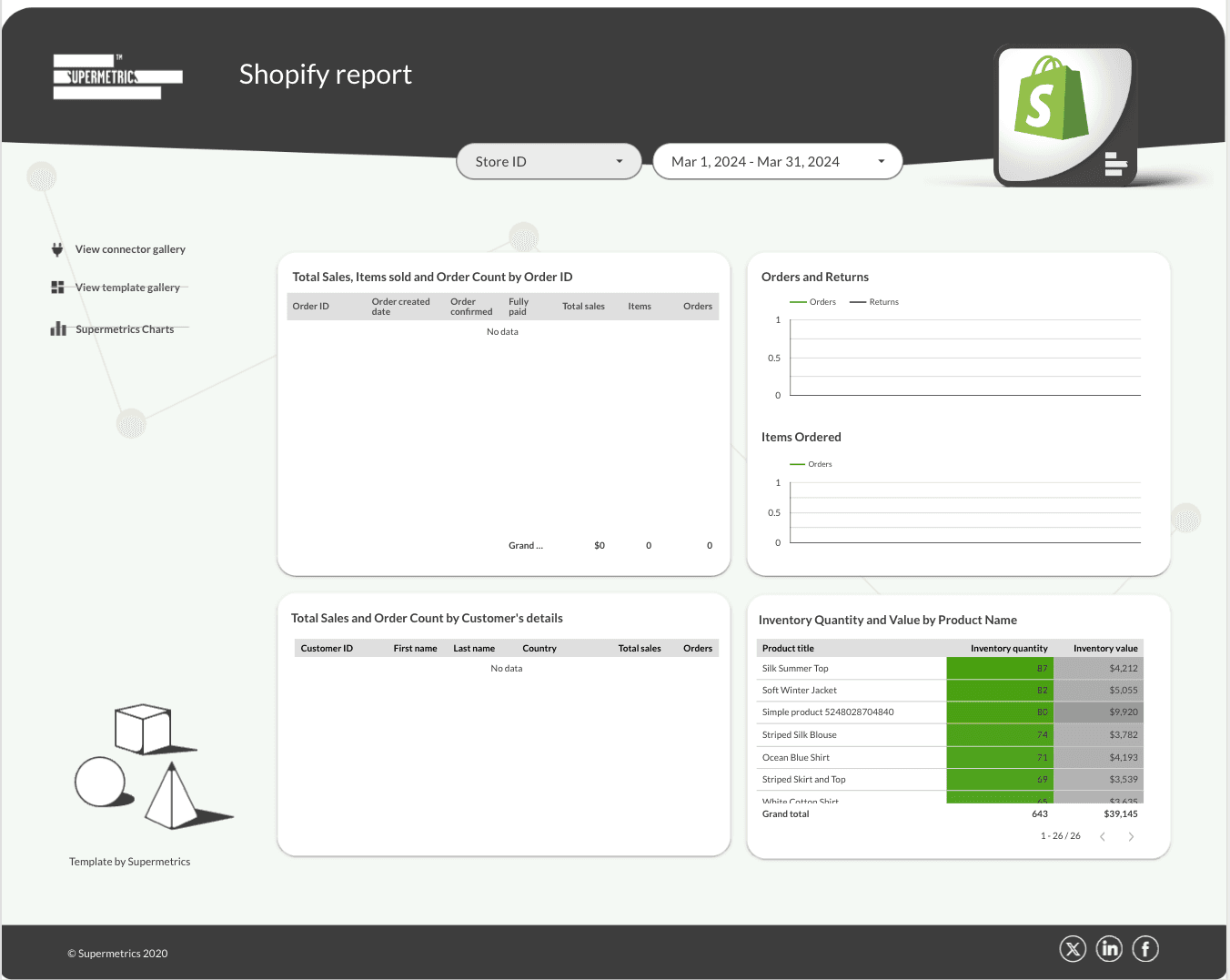Open the LinkedIn icon in footer
The width and height of the screenshot is (1230, 980).
(x=1109, y=949)
